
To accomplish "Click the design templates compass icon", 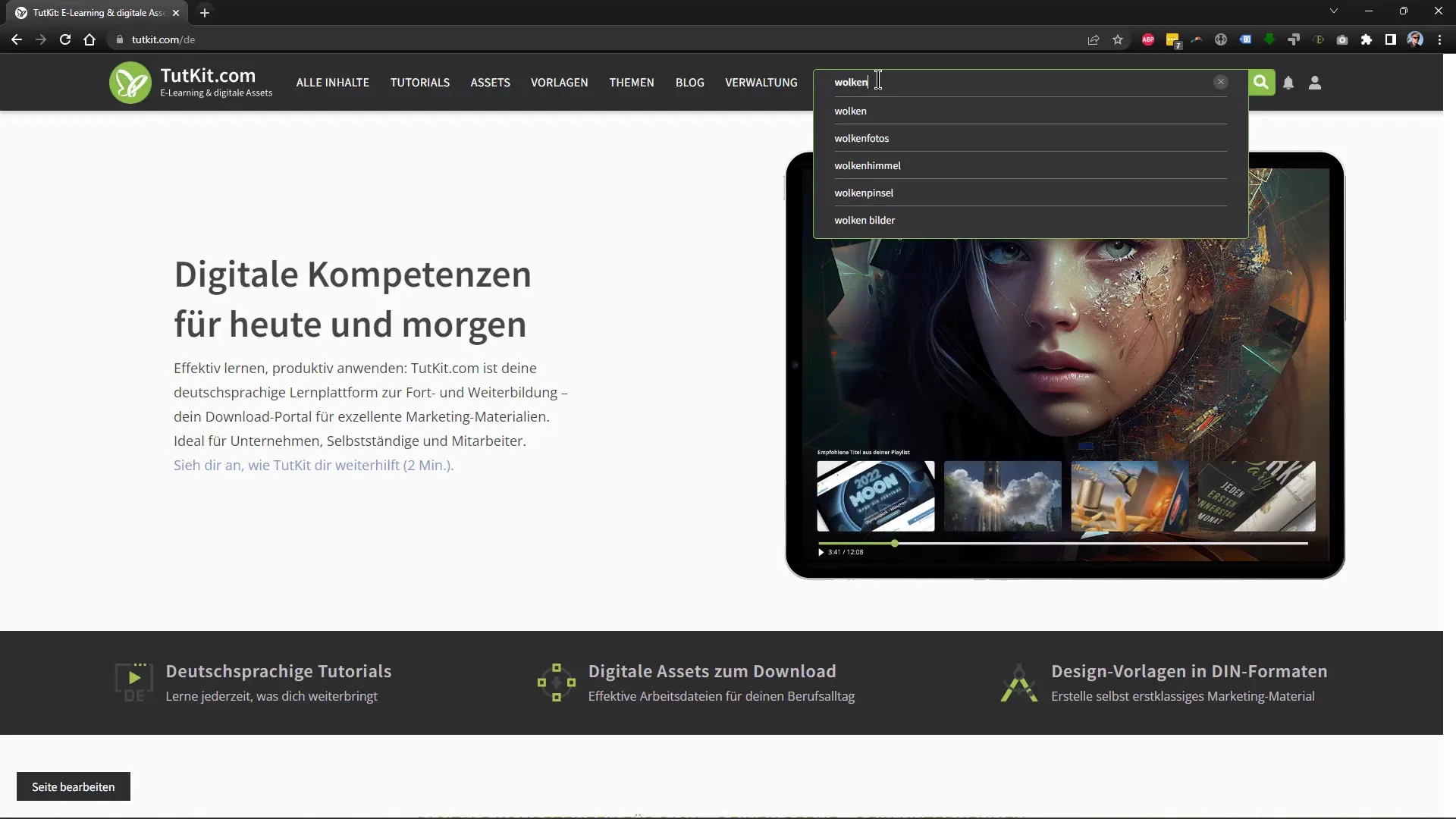I will (x=1018, y=682).
